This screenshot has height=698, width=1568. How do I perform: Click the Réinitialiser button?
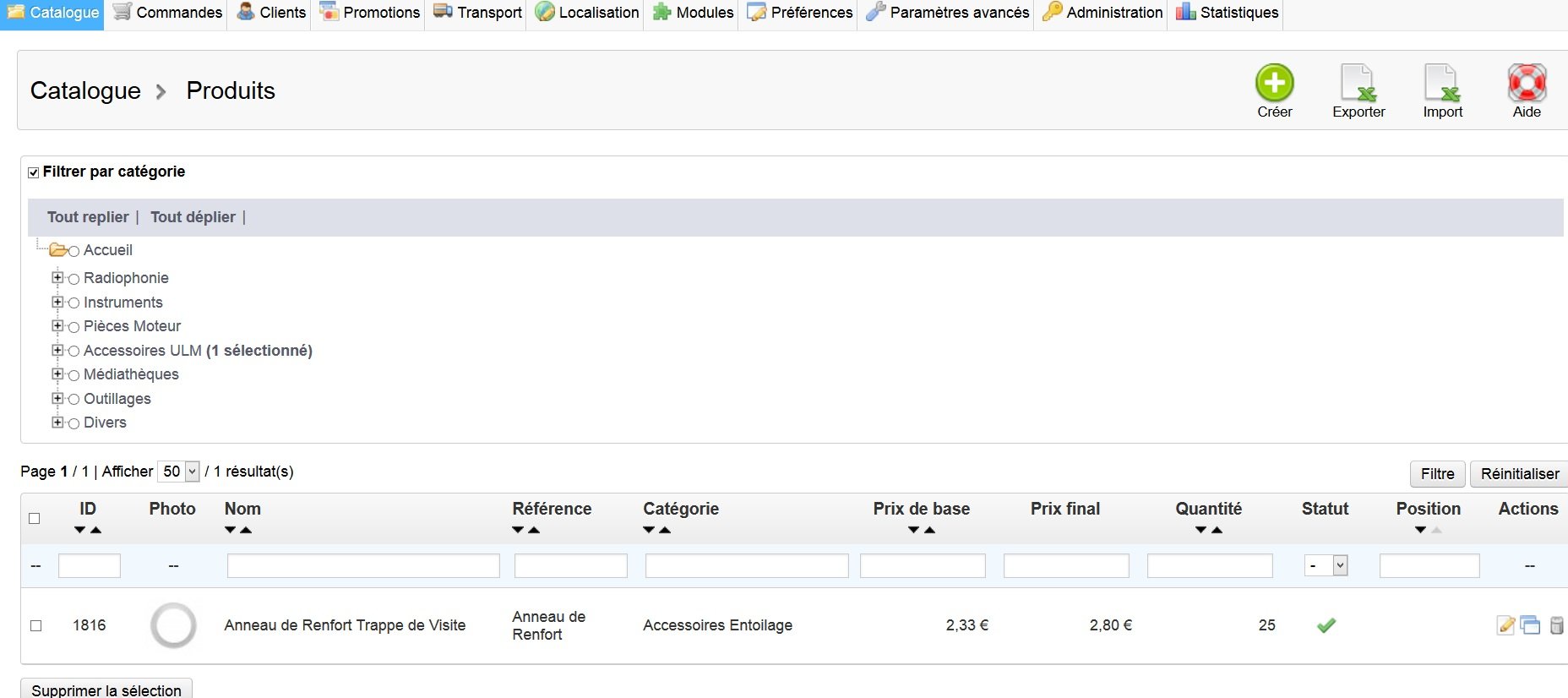tap(1519, 474)
